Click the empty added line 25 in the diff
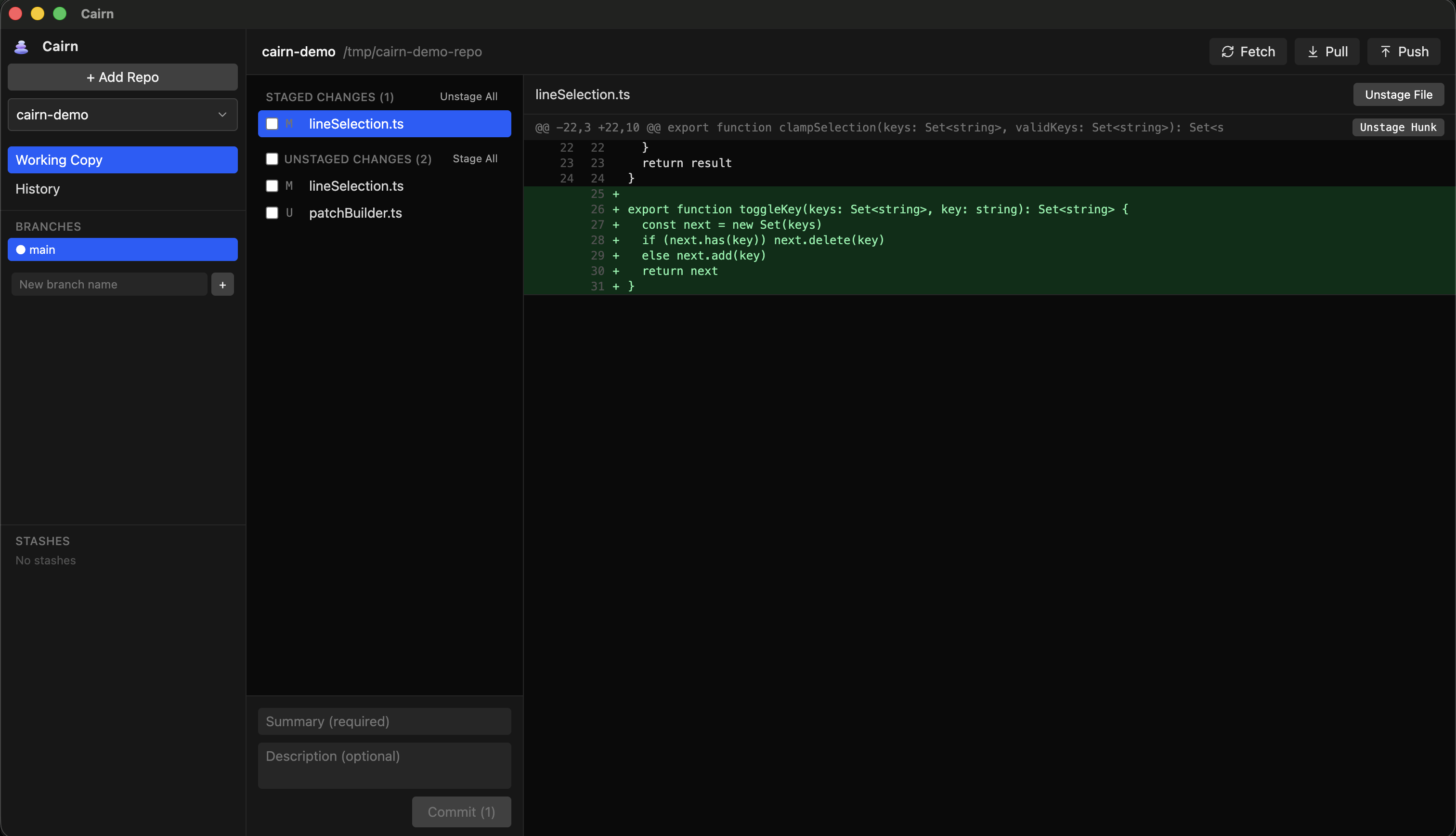Image resolution: width=1456 pixels, height=836 pixels. 989,194
